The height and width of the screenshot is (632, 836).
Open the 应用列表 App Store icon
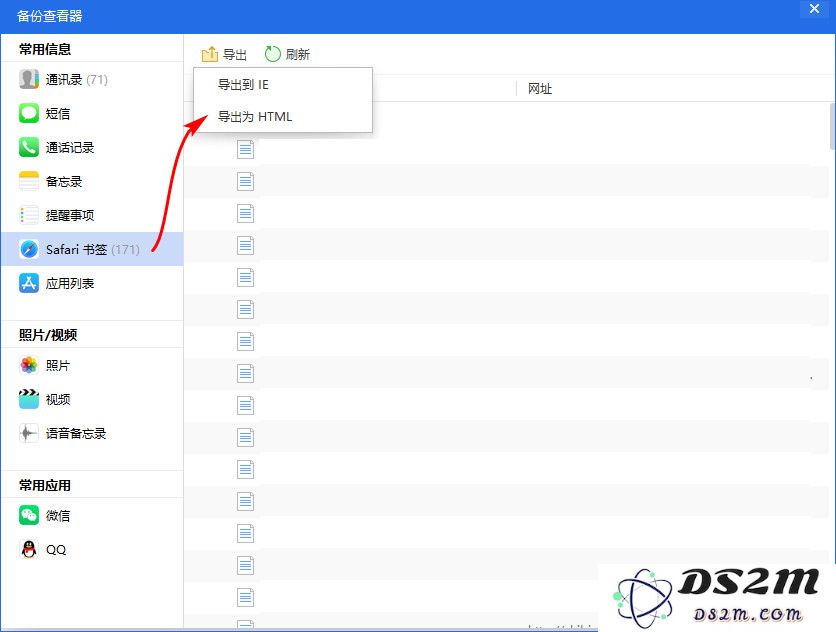tap(29, 283)
